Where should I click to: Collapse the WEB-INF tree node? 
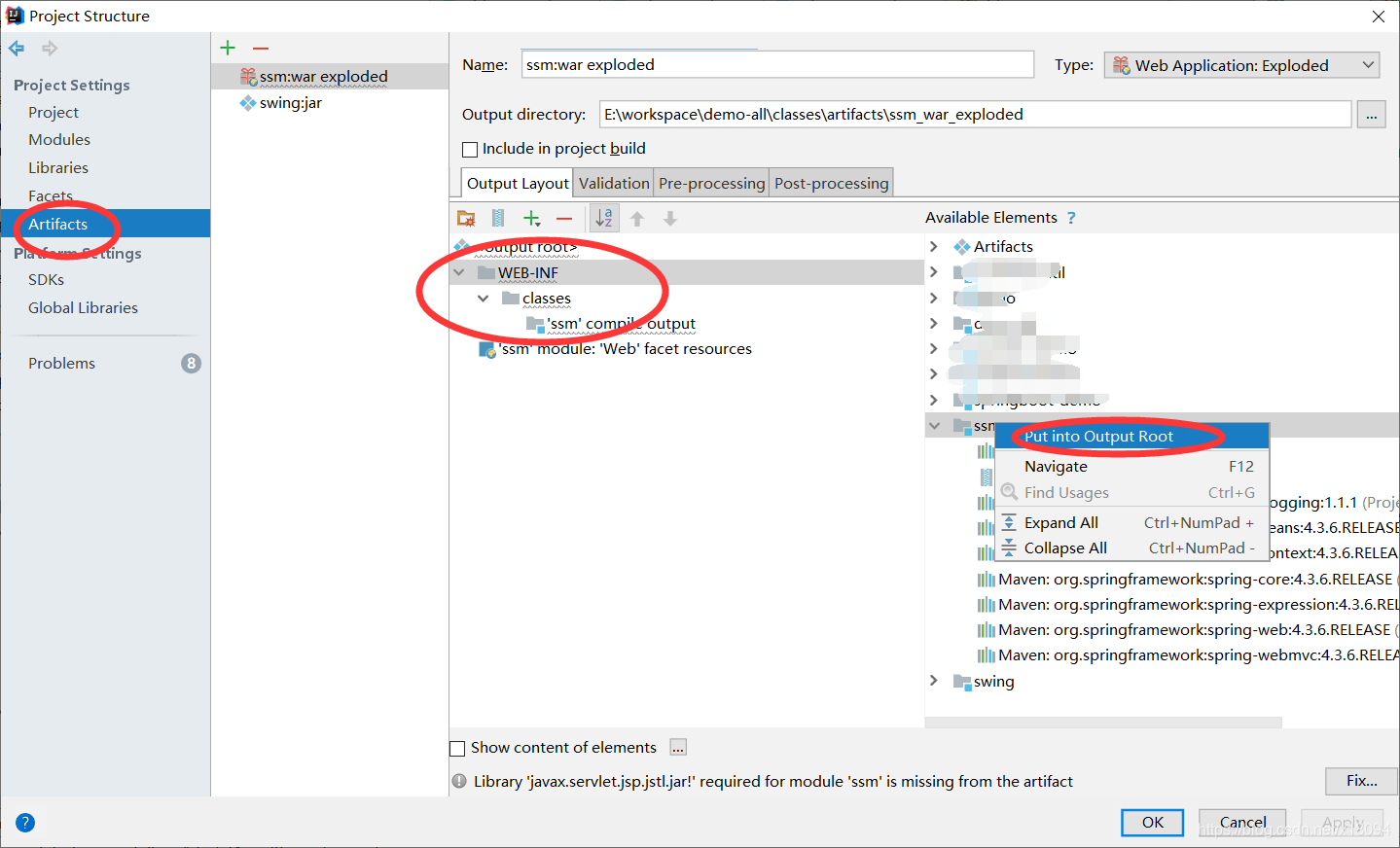click(x=458, y=272)
